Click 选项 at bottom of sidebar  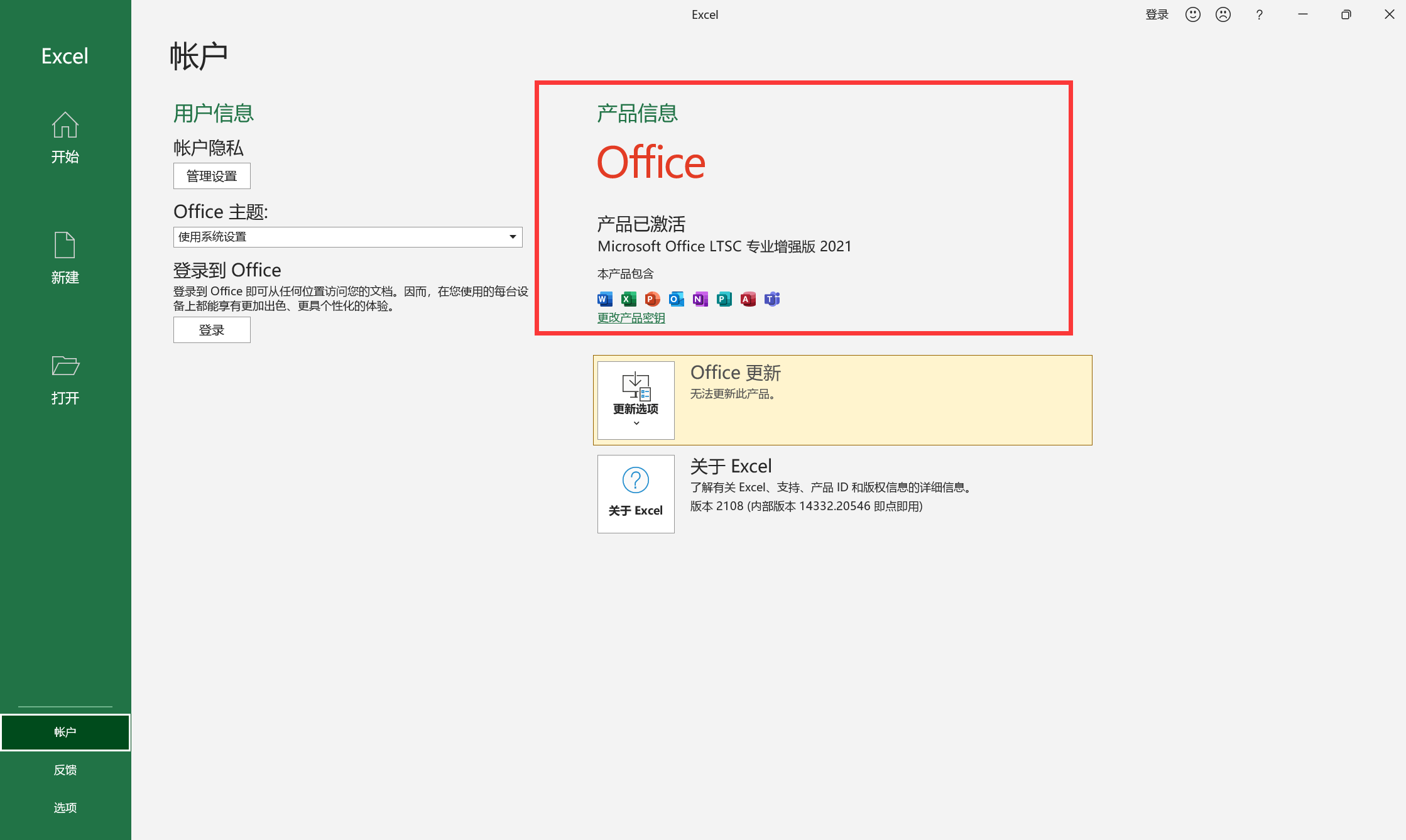click(65, 807)
